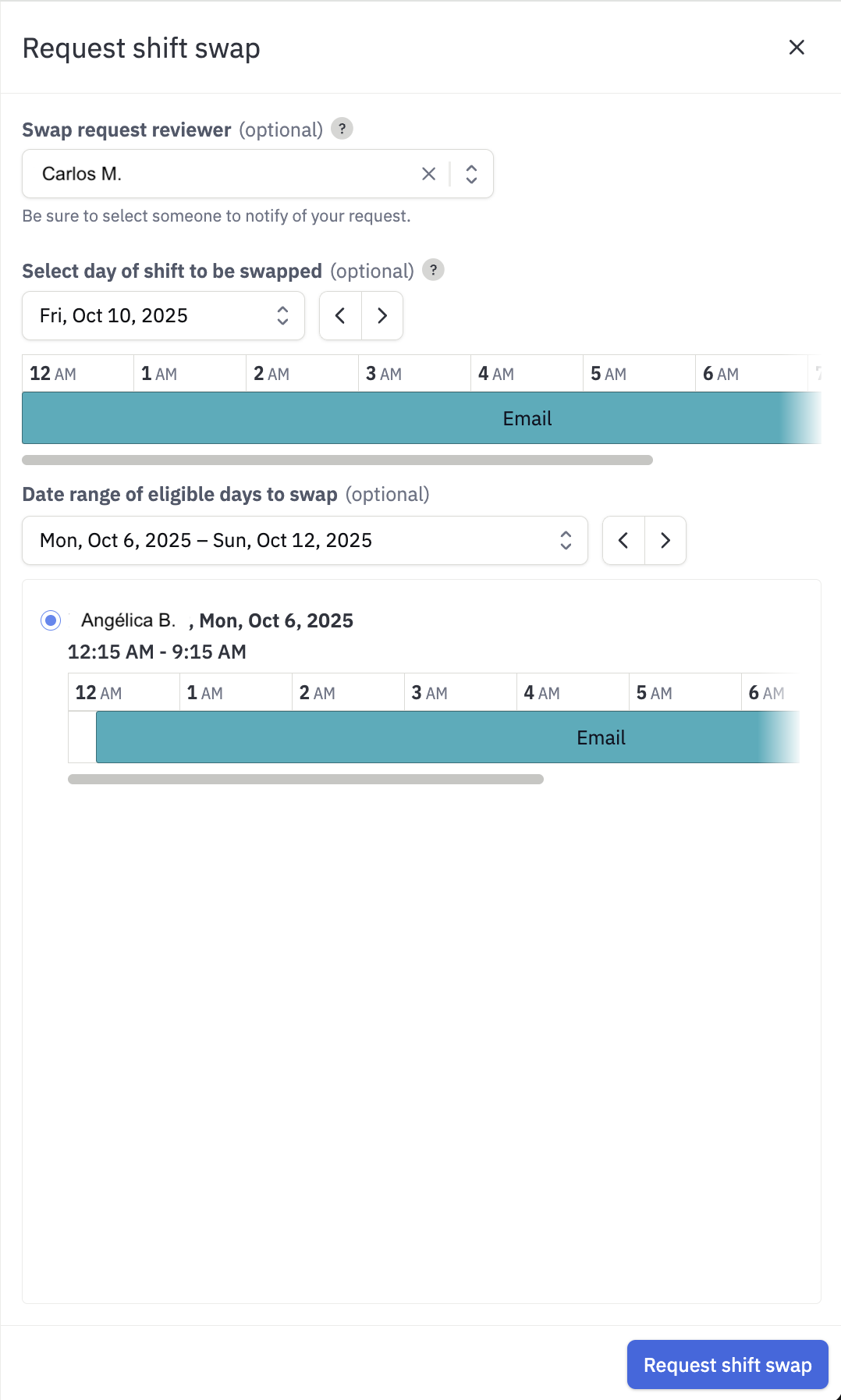Open the eligible date range dropdown
The height and width of the screenshot is (1400, 841).
click(x=566, y=540)
